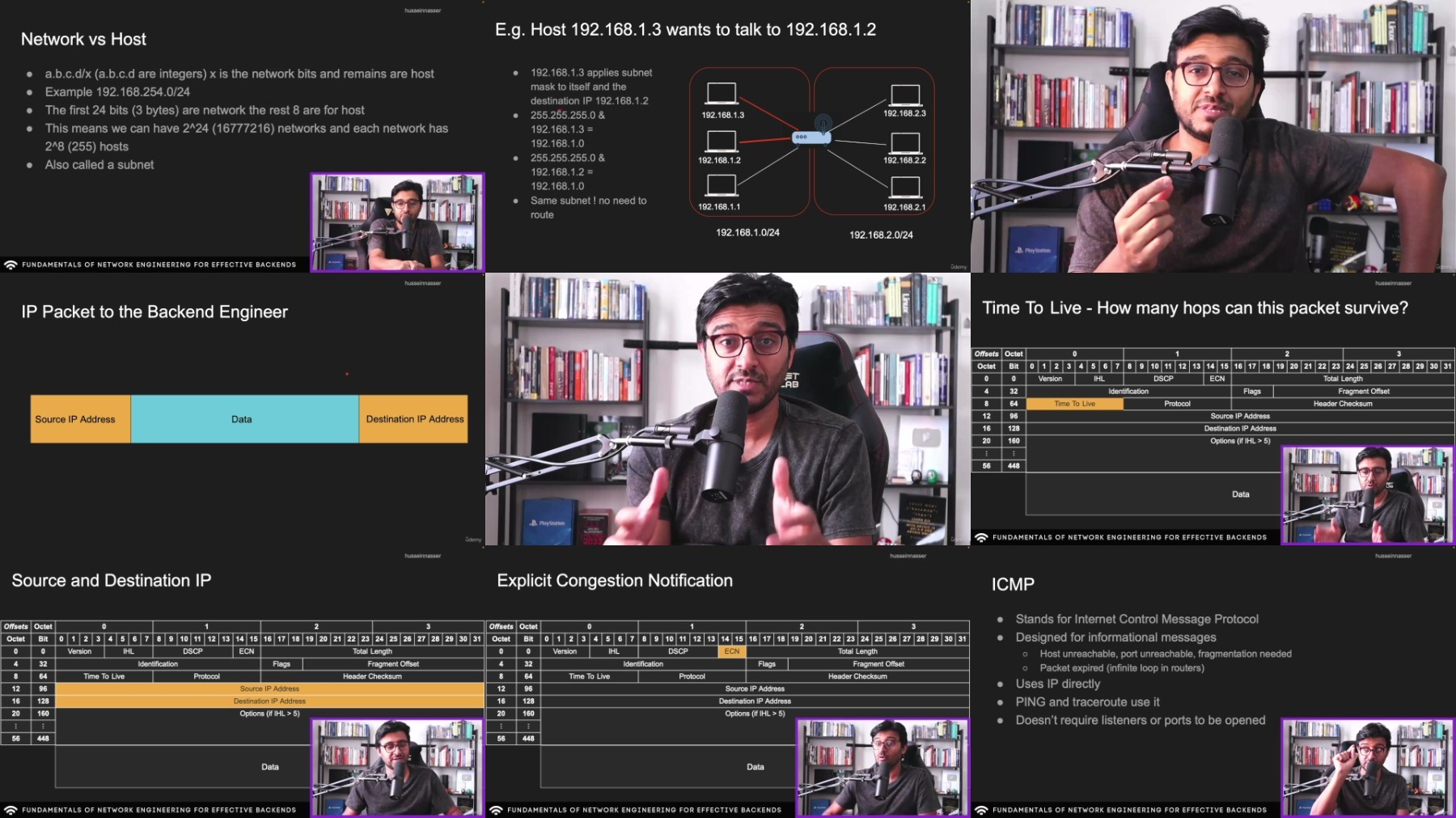The image size is (1456, 818).
Task: Click the wifi icon in Network vs Host footer
Action: tap(11, 265)
